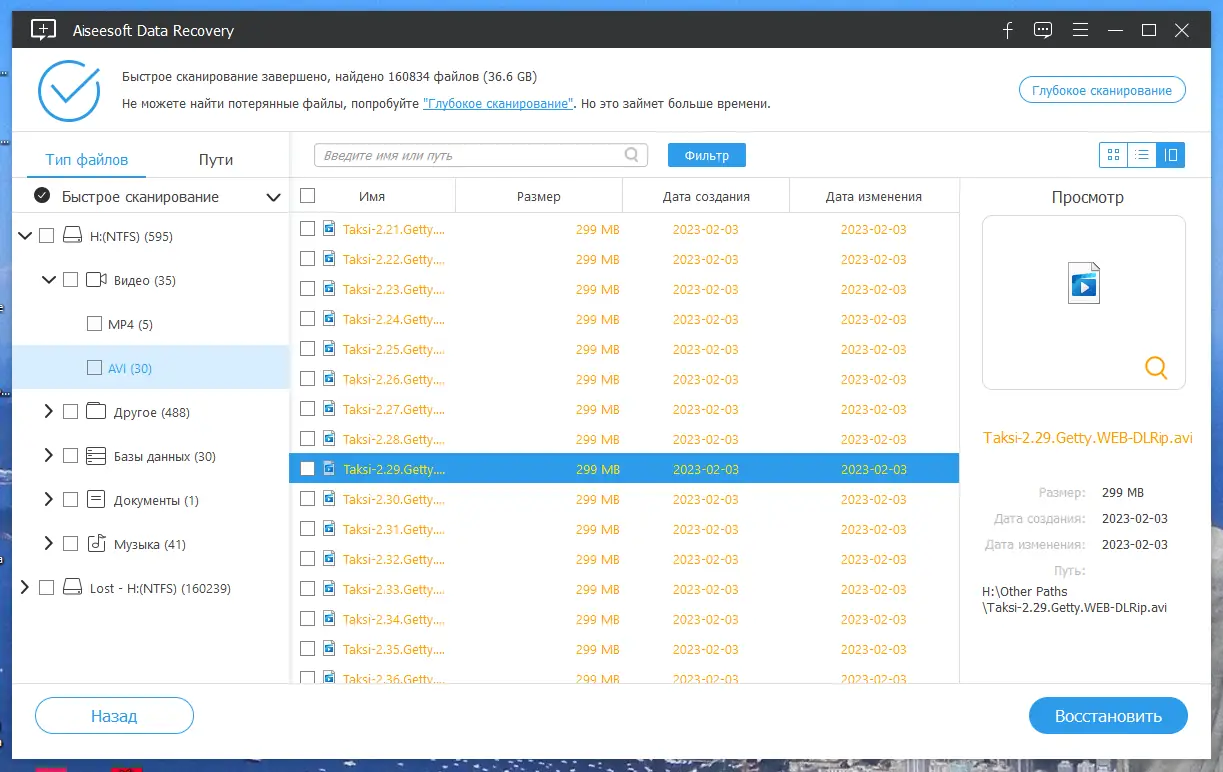
Task: Select the Taksi-2.24.Getty file name
Action: (x=394, y=319)
